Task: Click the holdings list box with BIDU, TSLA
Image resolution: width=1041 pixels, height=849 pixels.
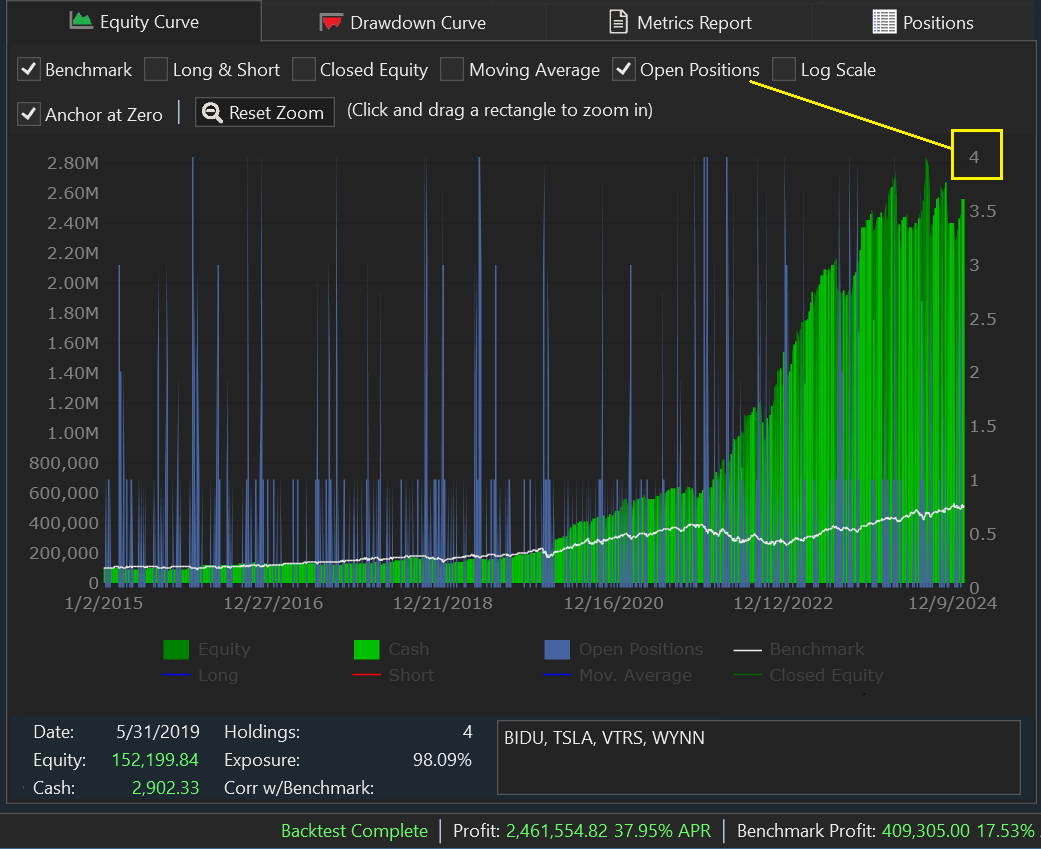Action: 758,758
